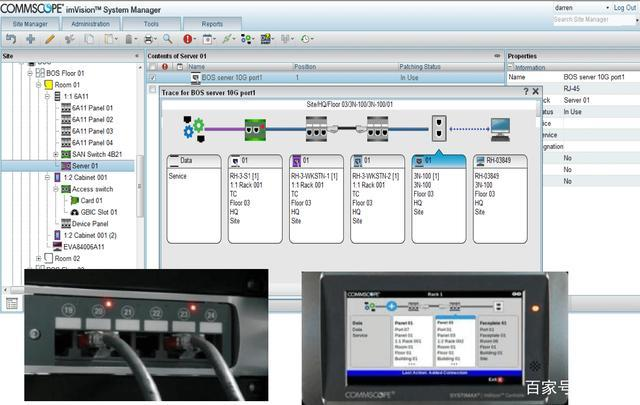This screenshot has height=405, width=640.
Task: Collapse the Site panel with its header arrow
Action: pyautogui.click(x=137, y=56)
